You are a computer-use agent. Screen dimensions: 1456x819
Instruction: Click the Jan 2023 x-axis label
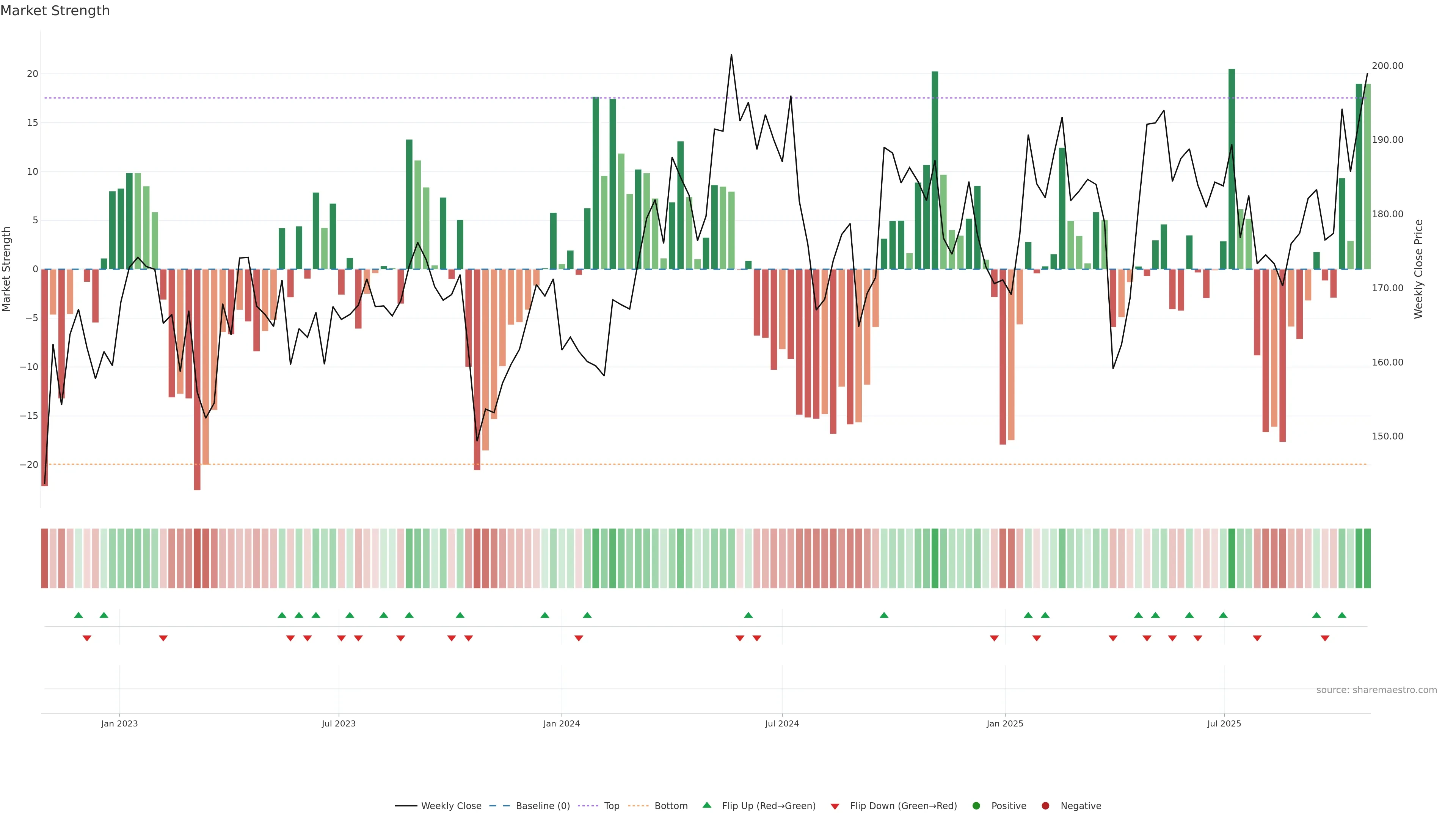pos(119,723)
